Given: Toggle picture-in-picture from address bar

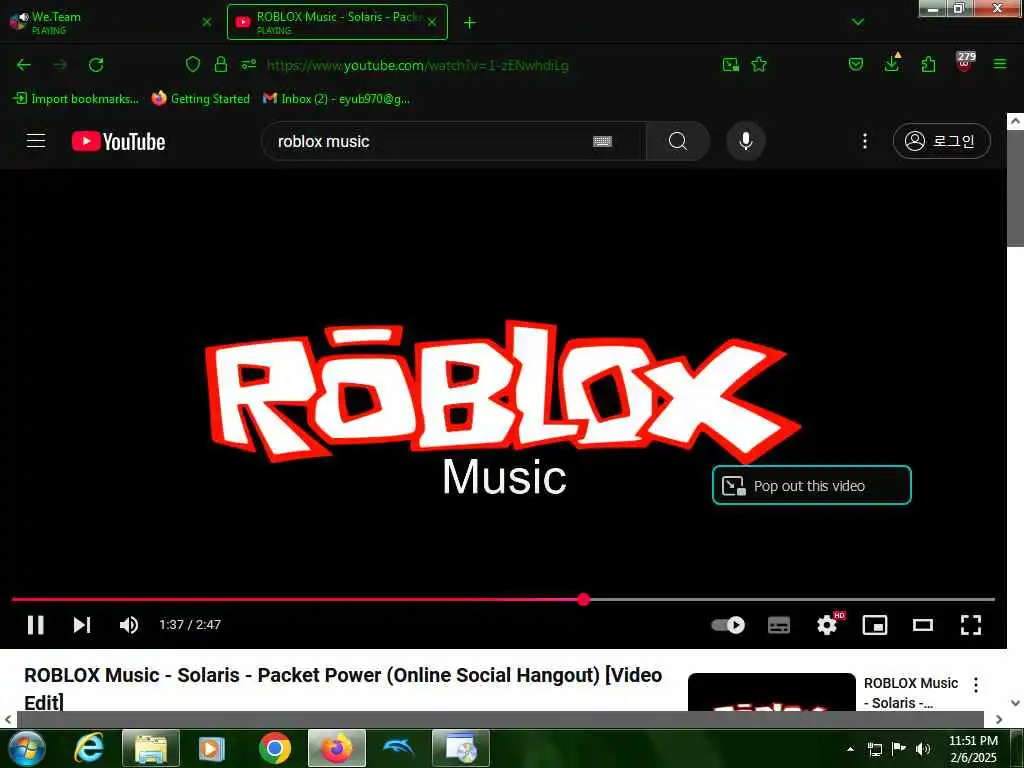Looking at the screenshot, I should coord(731,65).
